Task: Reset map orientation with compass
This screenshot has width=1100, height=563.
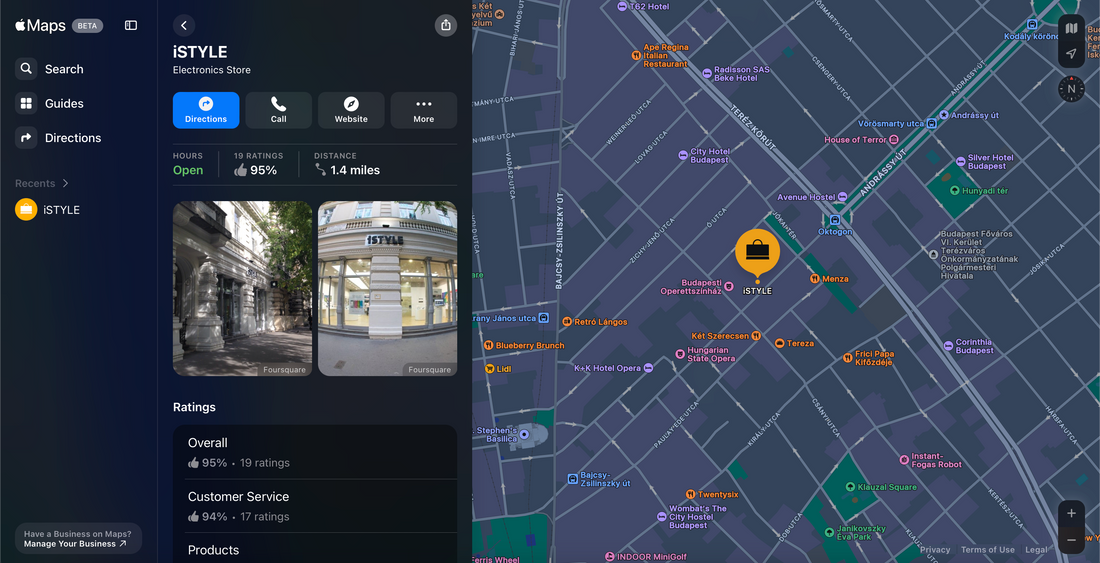Action: 1071,89
